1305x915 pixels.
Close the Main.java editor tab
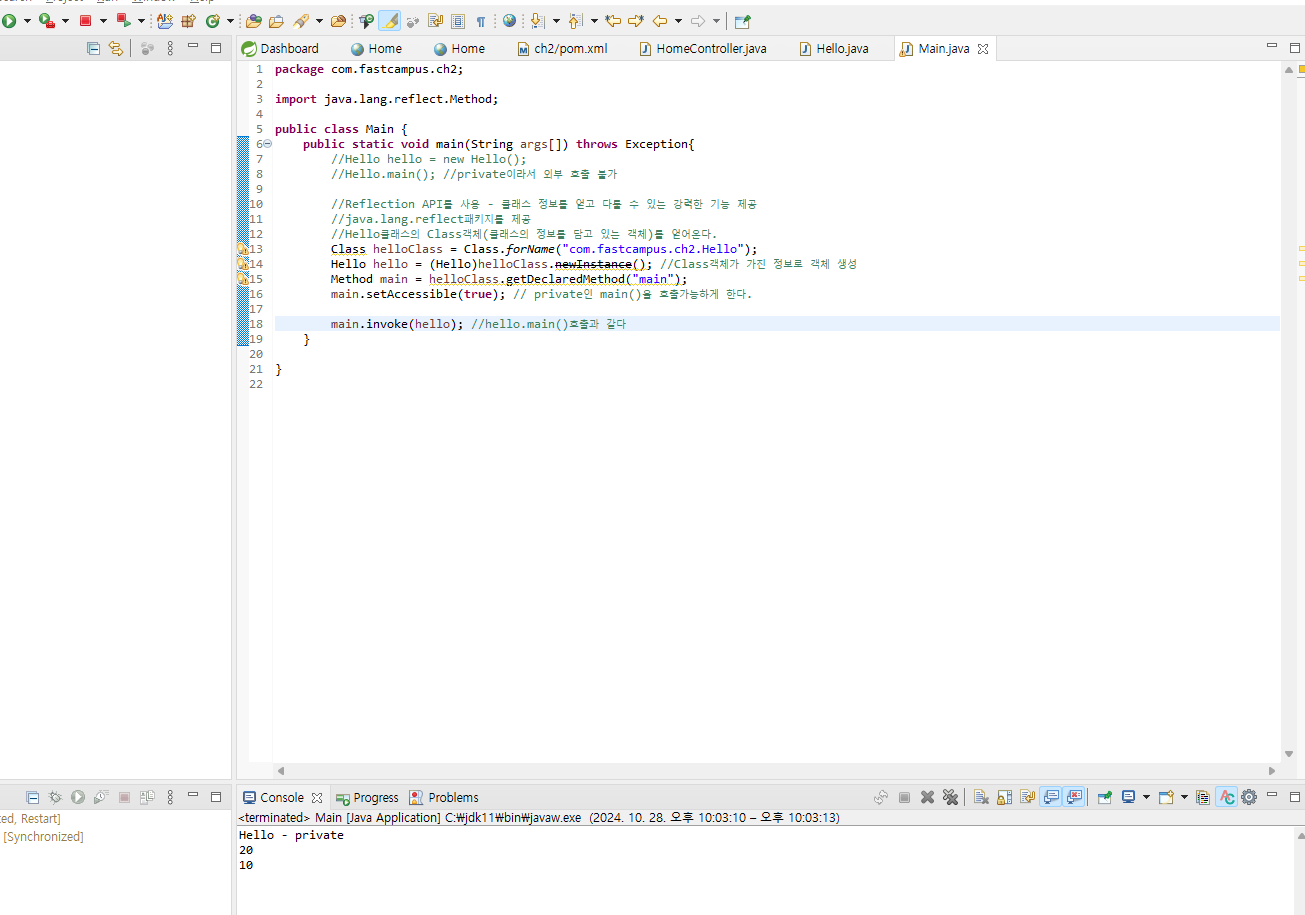(x=983, y=48)
